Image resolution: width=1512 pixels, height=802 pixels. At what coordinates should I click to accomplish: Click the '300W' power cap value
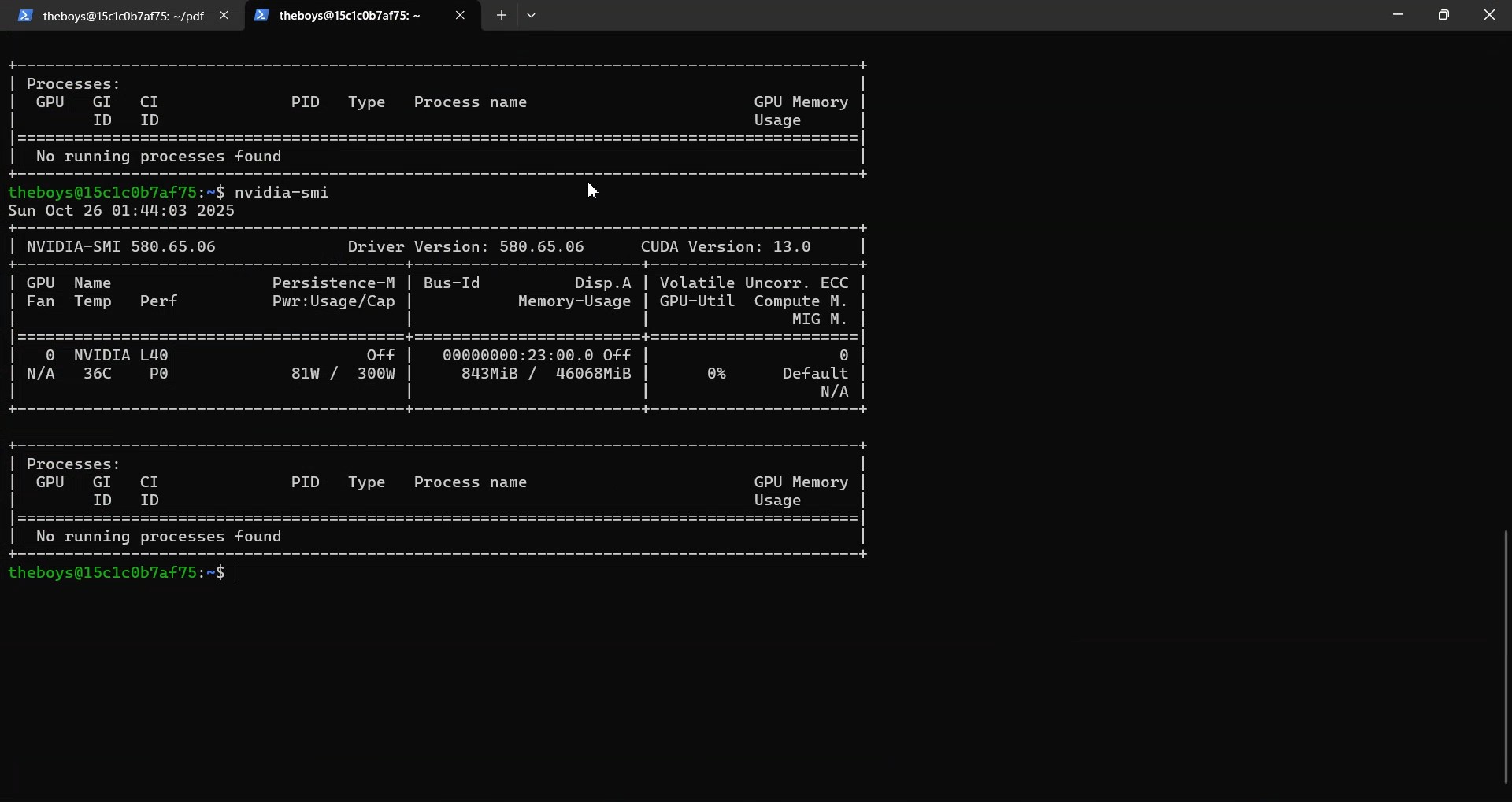pos(376,374)
